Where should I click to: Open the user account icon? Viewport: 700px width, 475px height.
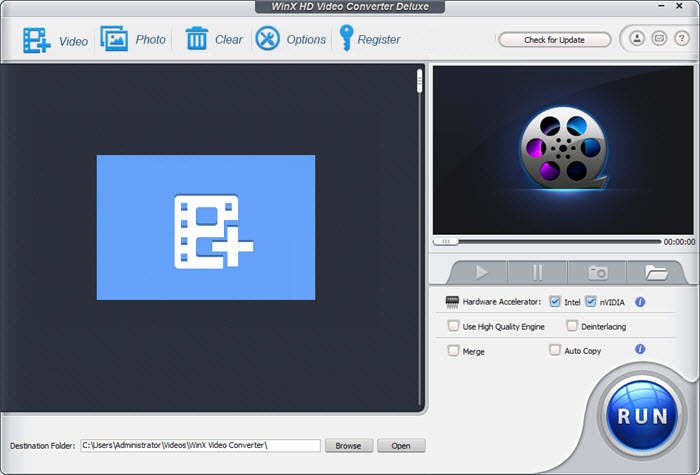point(637,38)
